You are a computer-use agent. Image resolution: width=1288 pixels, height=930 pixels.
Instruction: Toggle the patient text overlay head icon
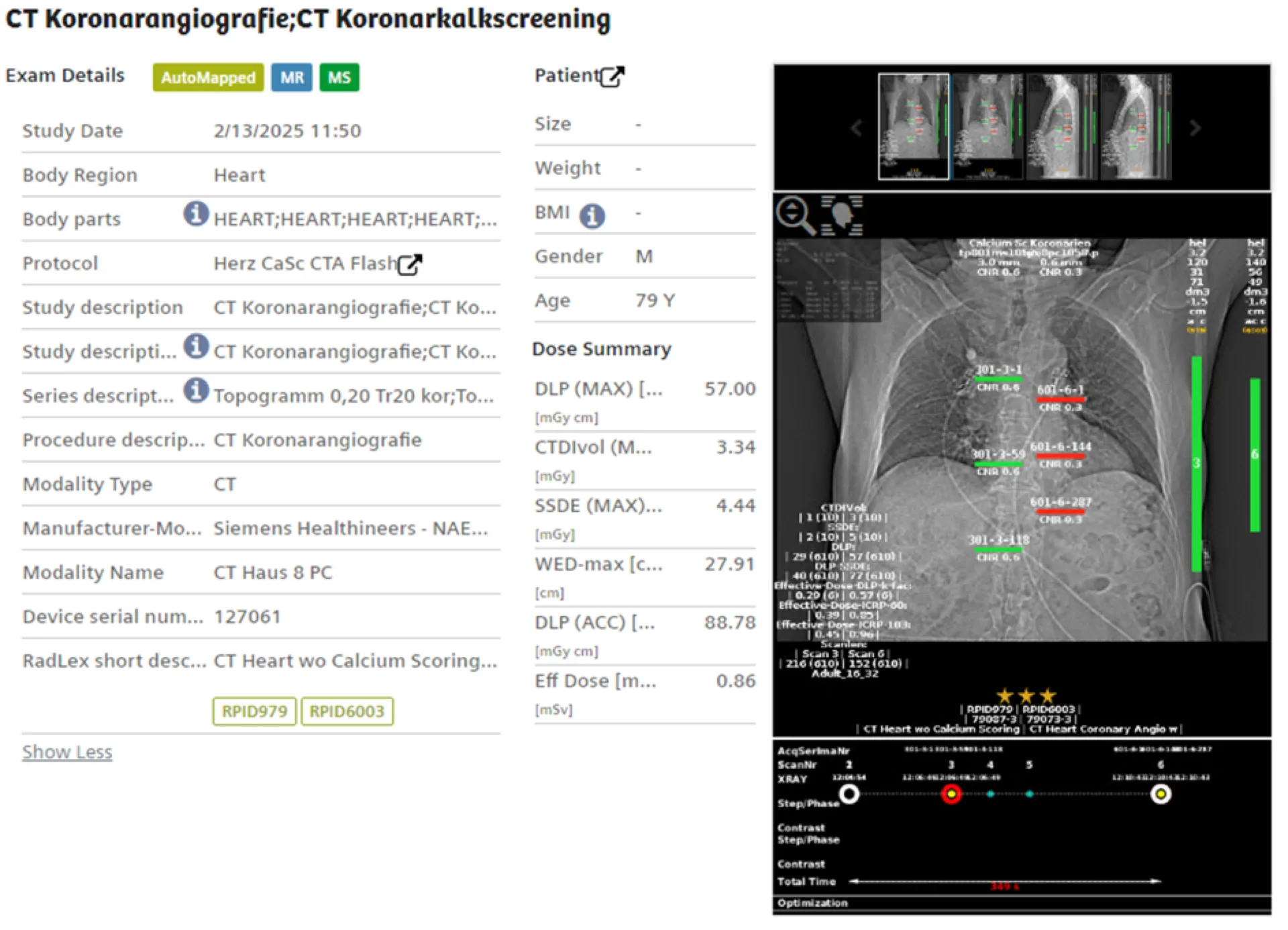pyautogui.click(x=842, y=215)
